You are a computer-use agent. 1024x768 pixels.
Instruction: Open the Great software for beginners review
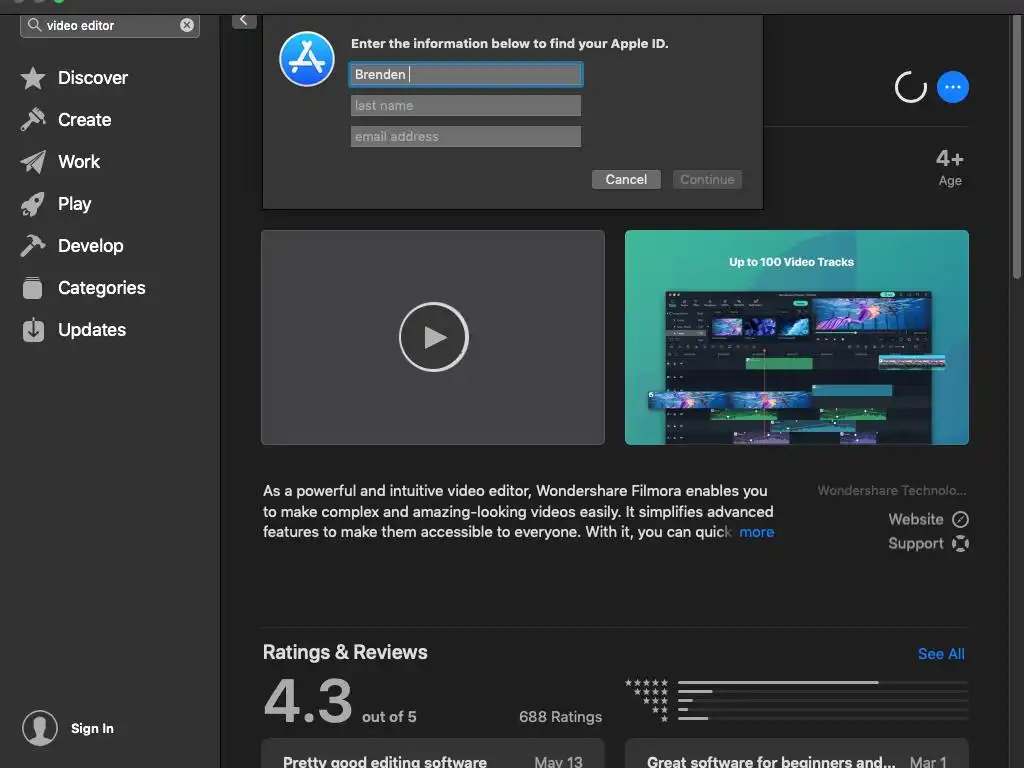coord(797,754)
